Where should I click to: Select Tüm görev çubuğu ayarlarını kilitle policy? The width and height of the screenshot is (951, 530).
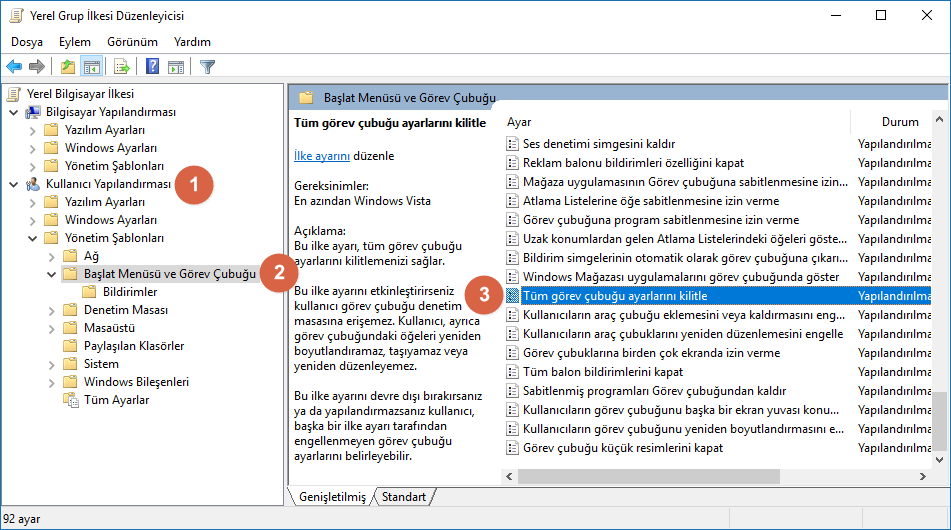(x=717, y=296)
